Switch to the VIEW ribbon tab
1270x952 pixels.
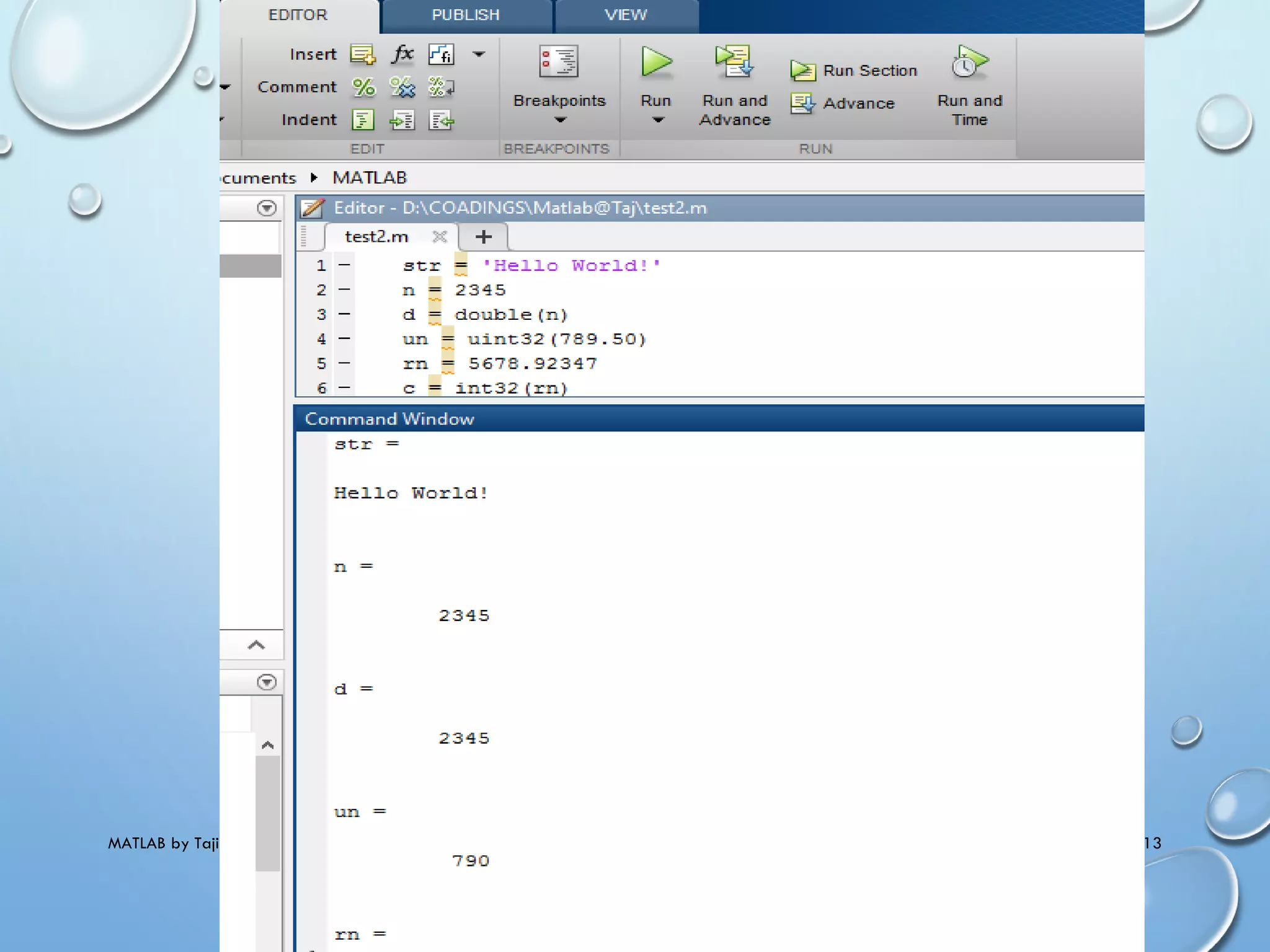click(x=626, y=15)
